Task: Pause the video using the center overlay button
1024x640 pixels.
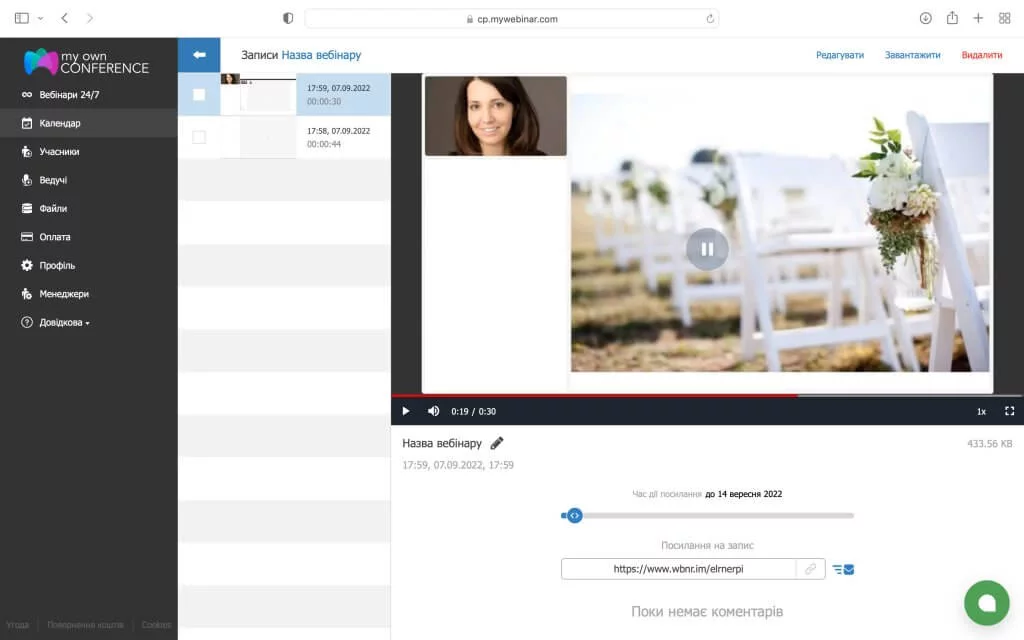Action: pyautogui.click(x=707, y=249)
